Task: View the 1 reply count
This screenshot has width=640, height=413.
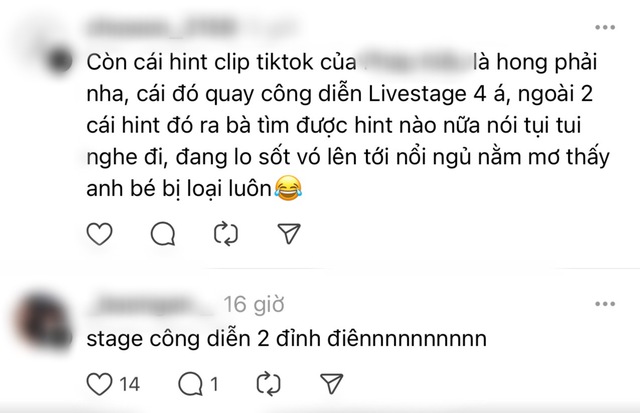Action: tap(212, 384)
